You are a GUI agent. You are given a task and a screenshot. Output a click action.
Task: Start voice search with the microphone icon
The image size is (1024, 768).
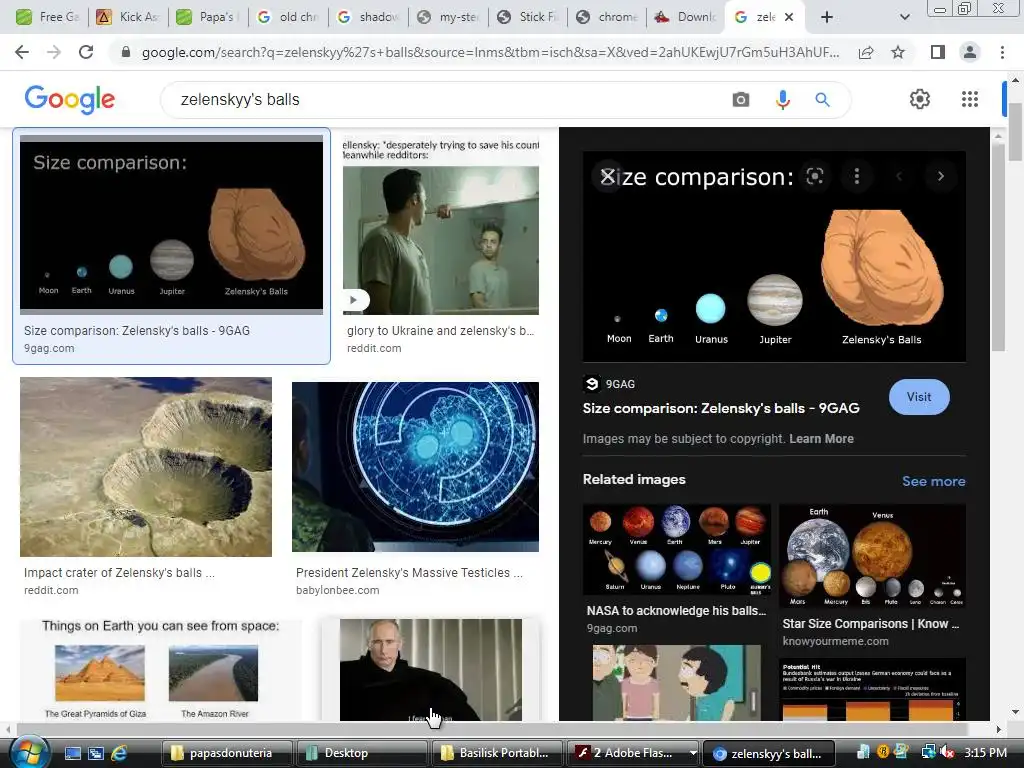782,99
